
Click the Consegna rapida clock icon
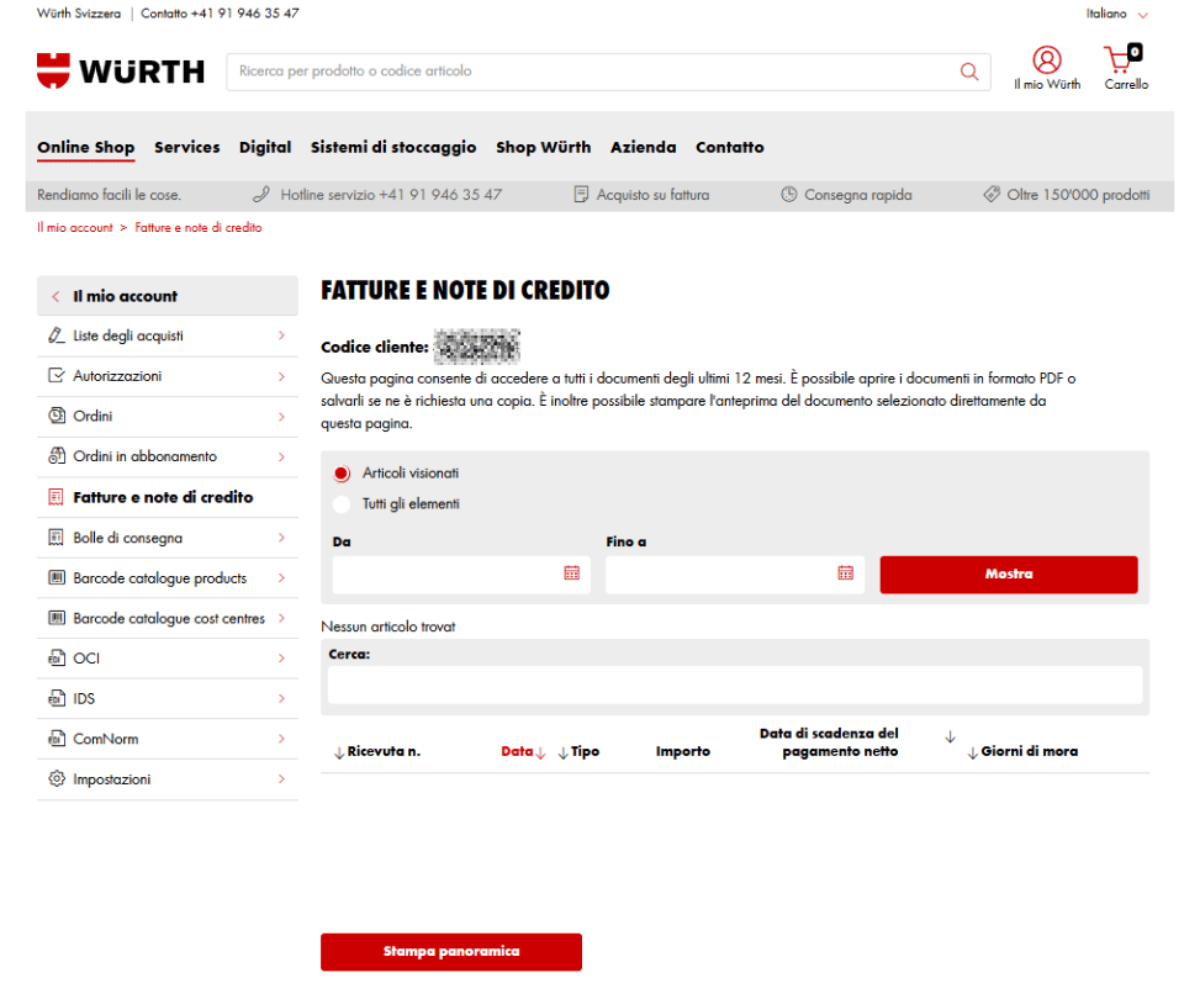[789, 195]
